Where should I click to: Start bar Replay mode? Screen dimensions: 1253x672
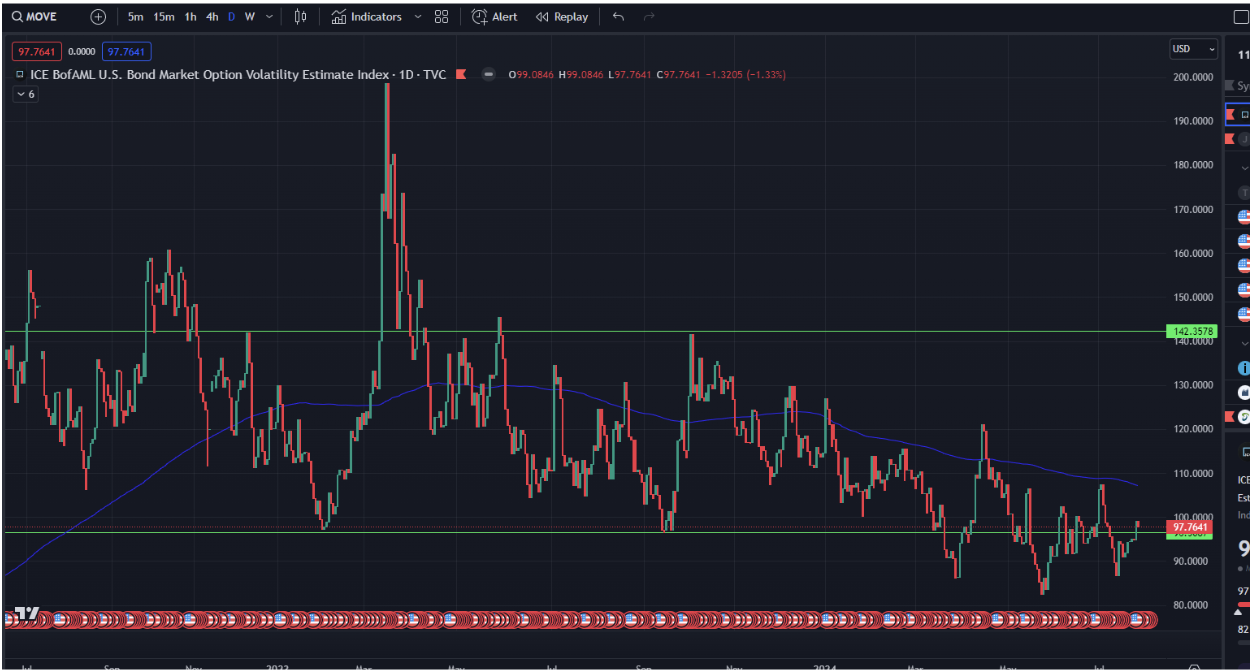[562, 17]
